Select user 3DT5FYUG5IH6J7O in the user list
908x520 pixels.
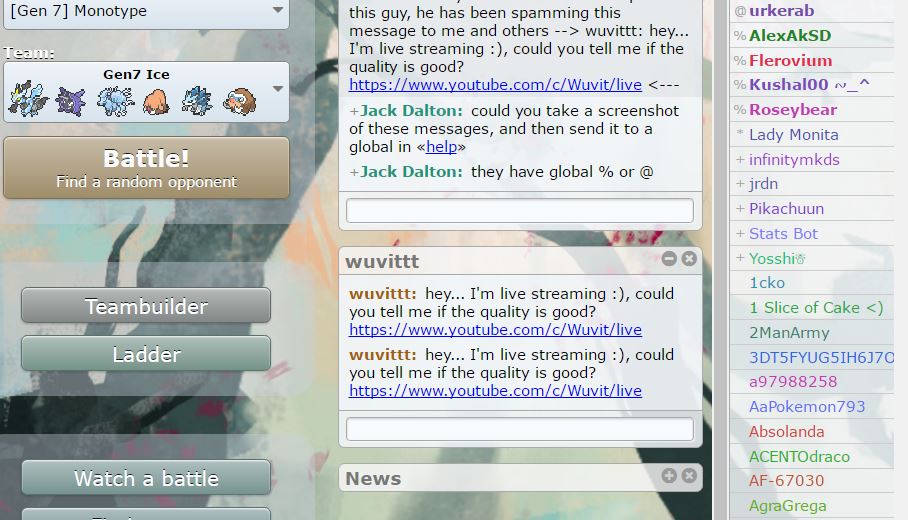812,357
